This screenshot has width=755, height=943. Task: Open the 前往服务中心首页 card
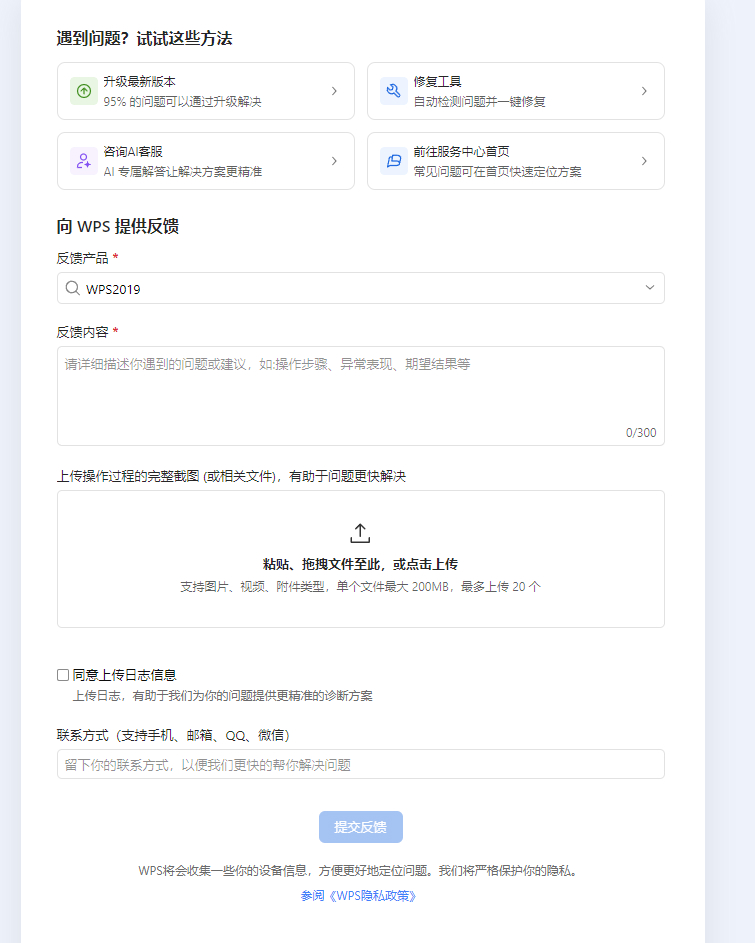516,161
